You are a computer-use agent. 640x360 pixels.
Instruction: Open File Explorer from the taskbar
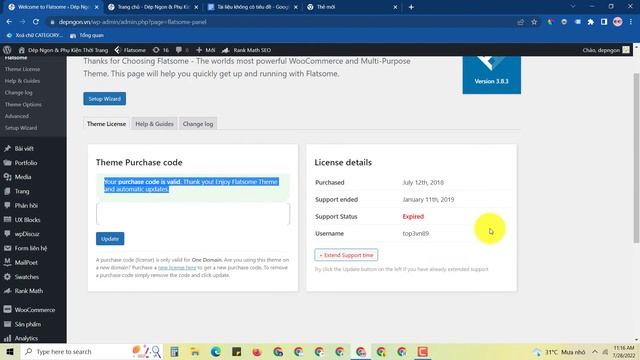(195, 351)
